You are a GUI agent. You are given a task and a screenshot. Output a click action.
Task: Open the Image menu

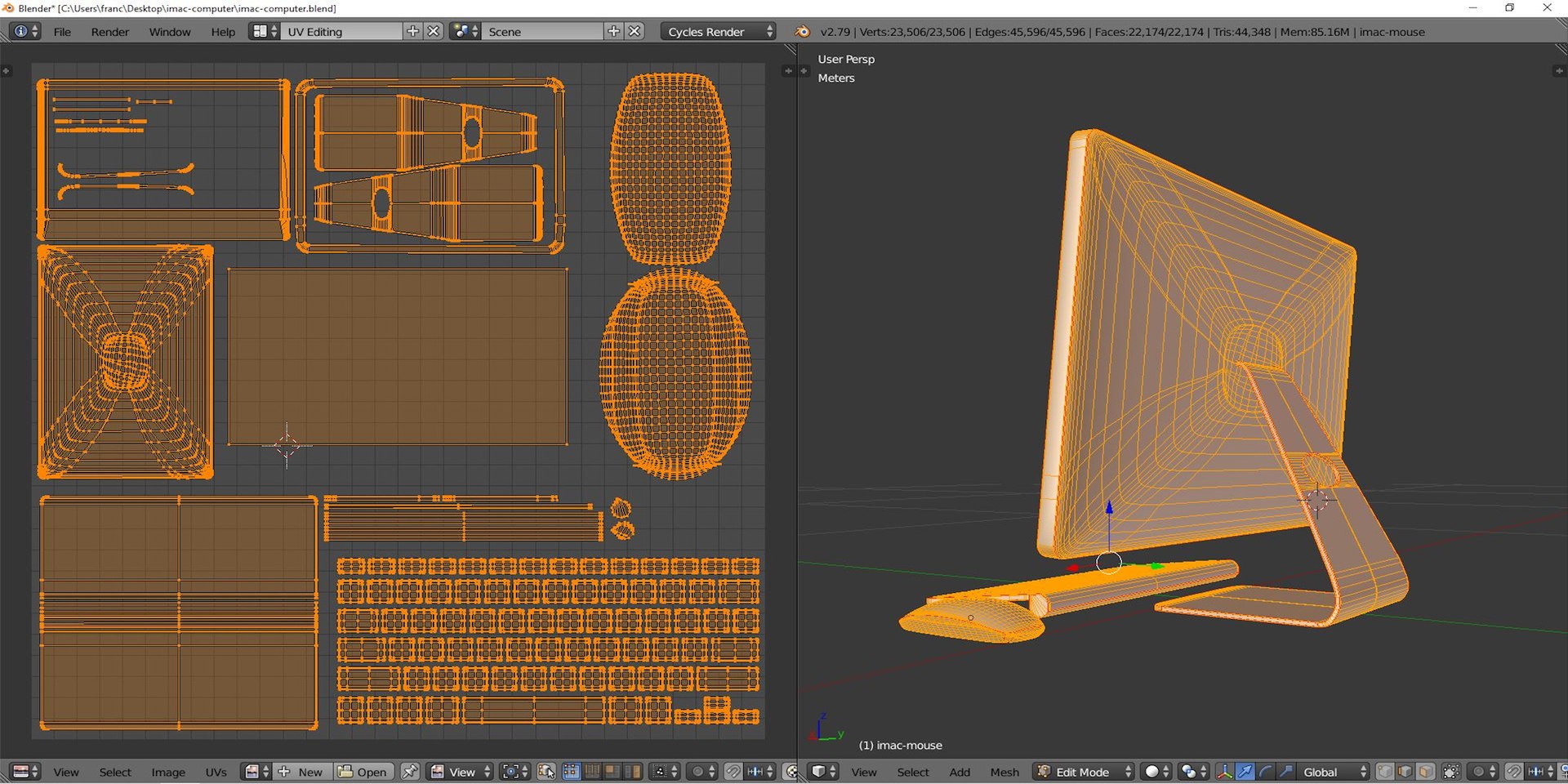(168, 772)
